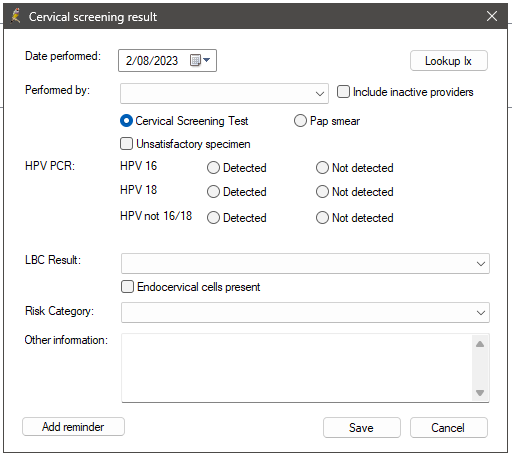
Task: Click the application icon in the title bar
Action: point(15,16)
